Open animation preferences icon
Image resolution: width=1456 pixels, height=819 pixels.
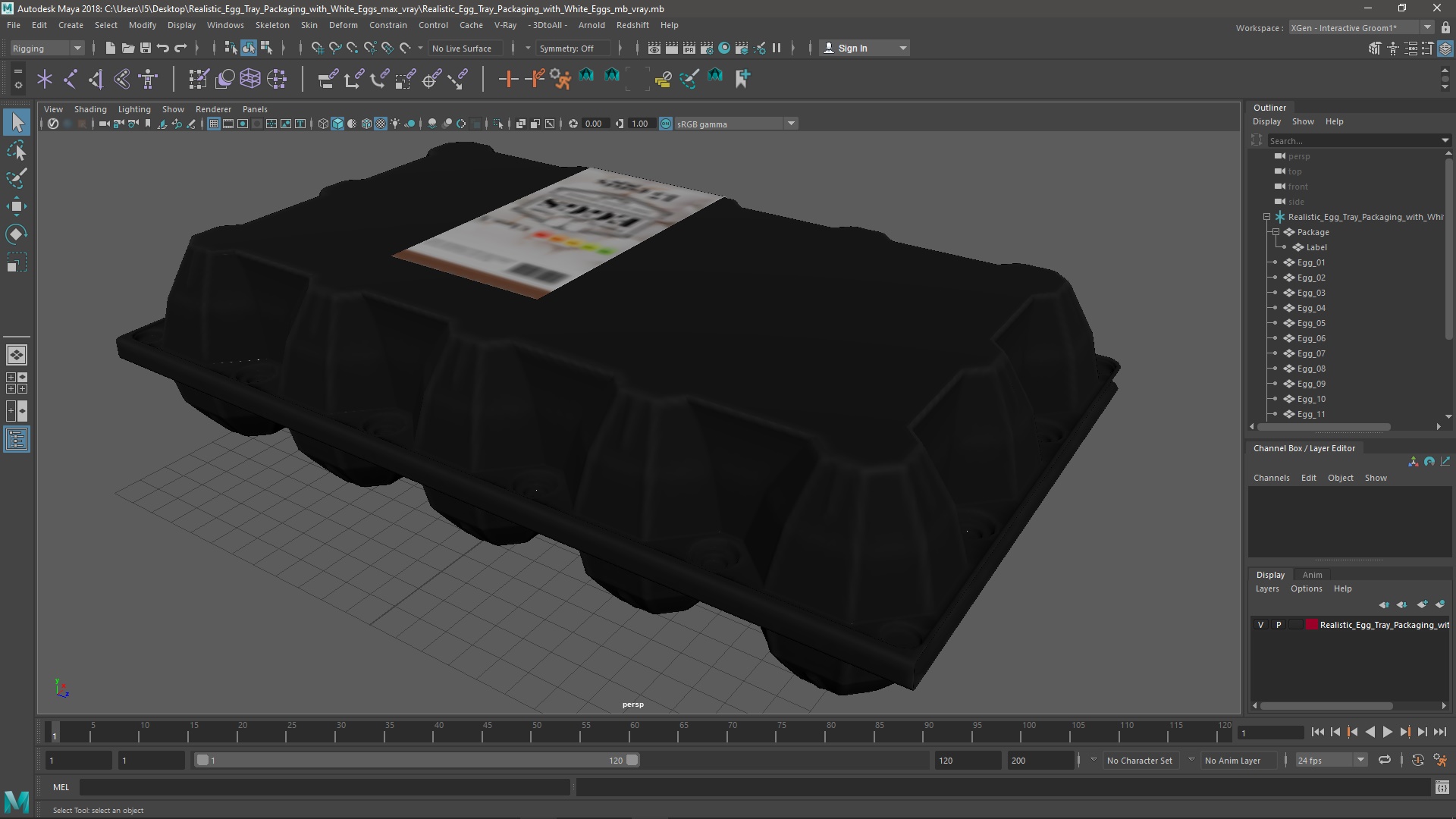click(1440, 760)
